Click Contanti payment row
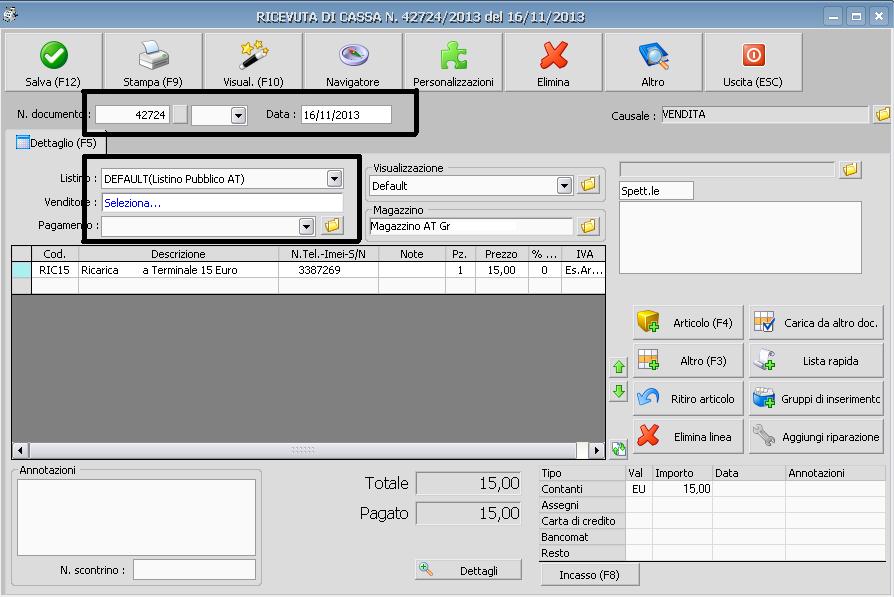The image size is (894, 597). [712, 489]
